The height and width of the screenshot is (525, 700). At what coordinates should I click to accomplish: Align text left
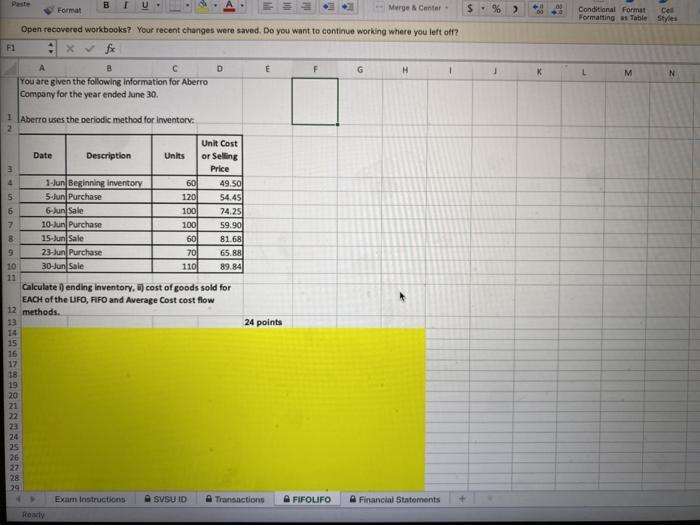pos(268,6)
